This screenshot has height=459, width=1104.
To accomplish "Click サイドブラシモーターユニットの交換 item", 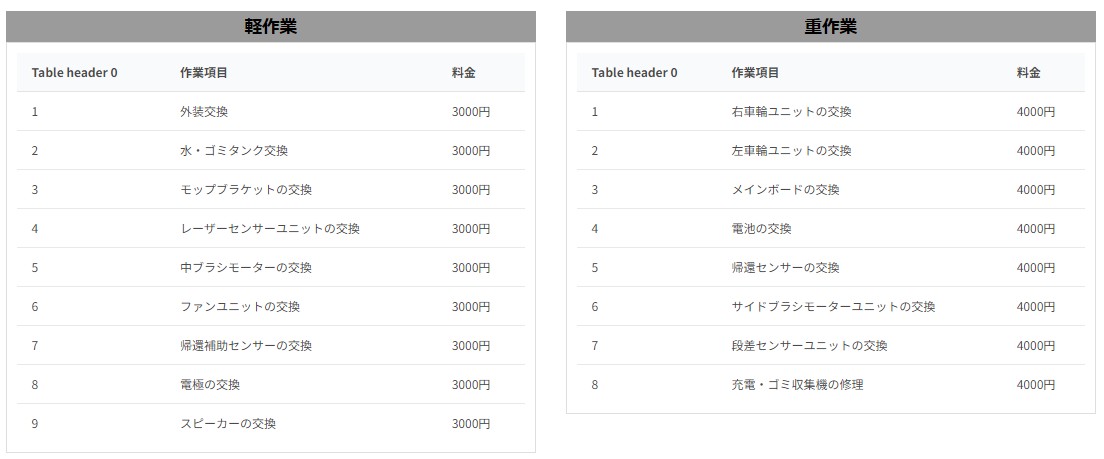I will click(833, 307).
